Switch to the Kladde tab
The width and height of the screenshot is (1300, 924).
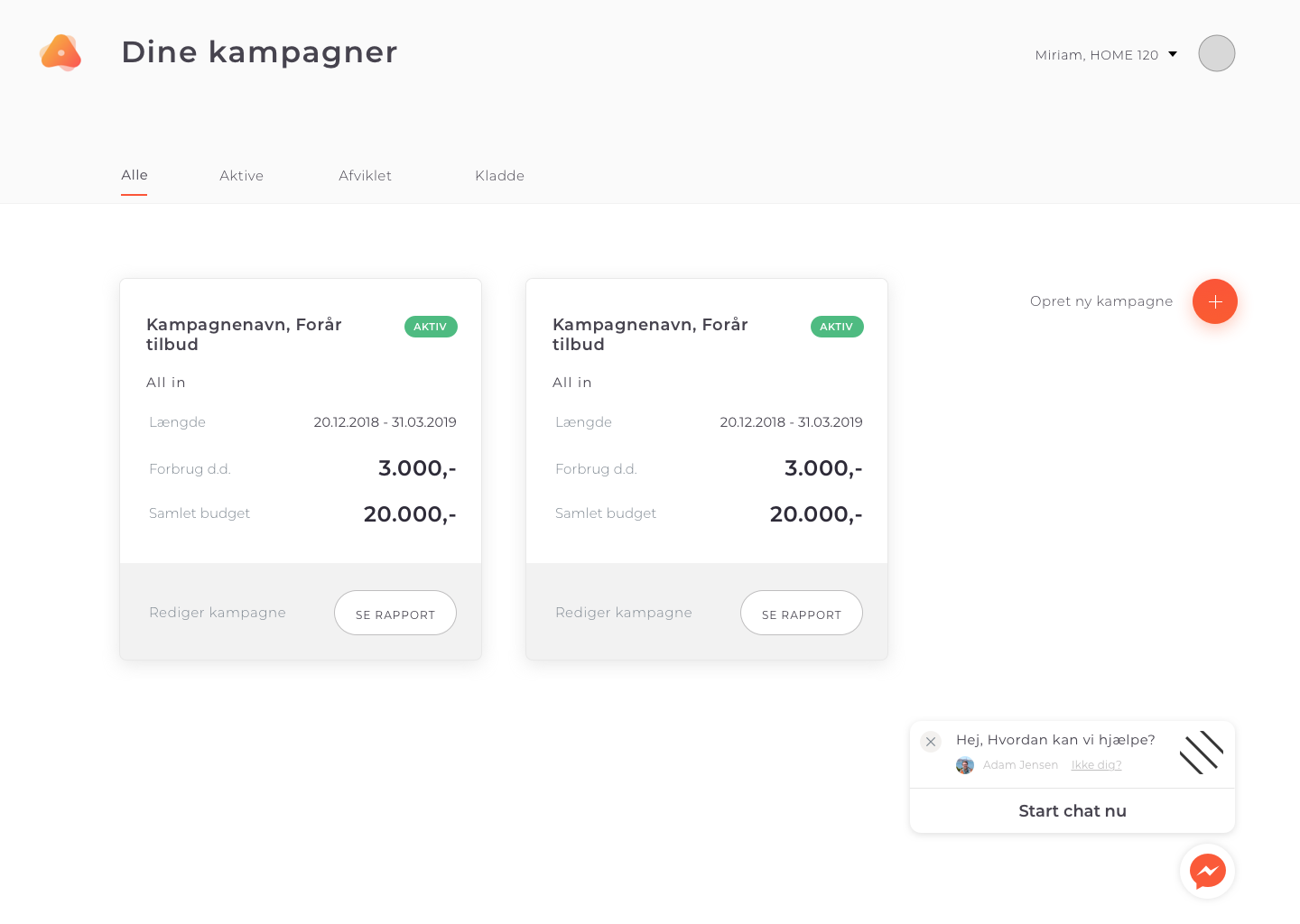tap(499, 176)
